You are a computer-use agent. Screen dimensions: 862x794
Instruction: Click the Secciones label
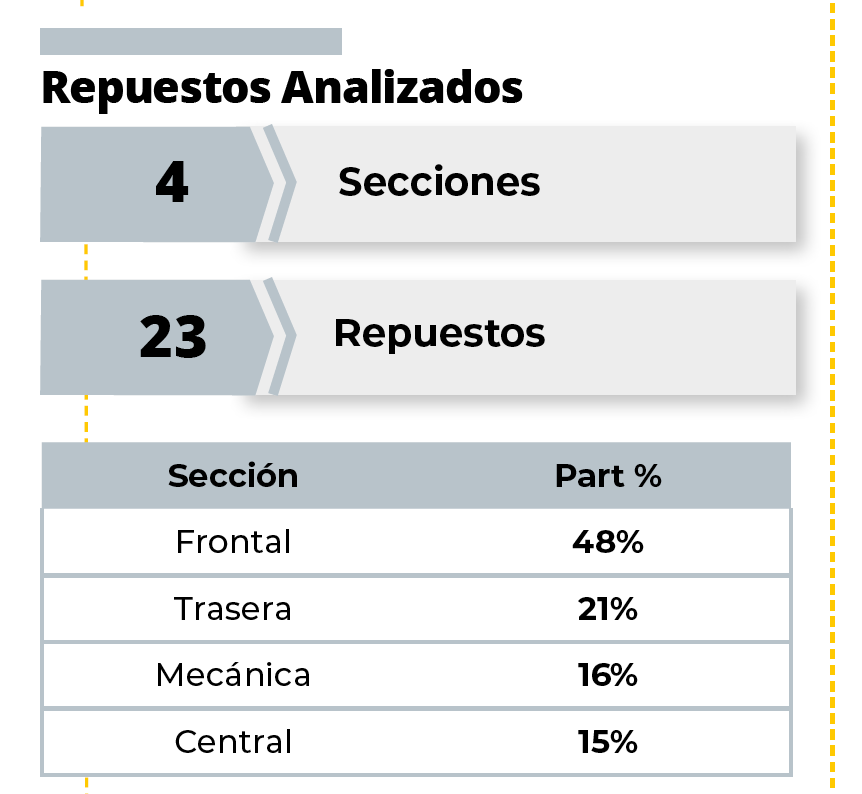(439, 182)
